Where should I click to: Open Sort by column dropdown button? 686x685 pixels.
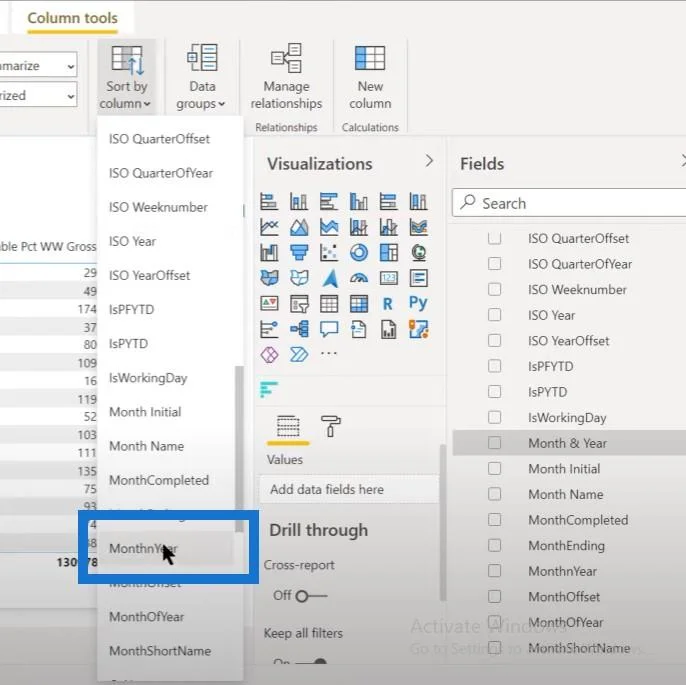[126, 77]
